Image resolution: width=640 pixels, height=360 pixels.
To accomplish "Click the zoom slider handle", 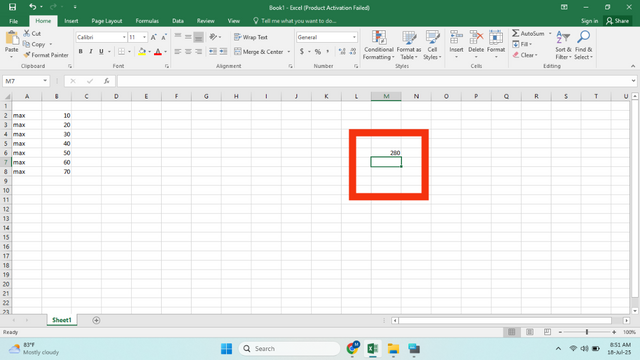I will tap(587, 332).
